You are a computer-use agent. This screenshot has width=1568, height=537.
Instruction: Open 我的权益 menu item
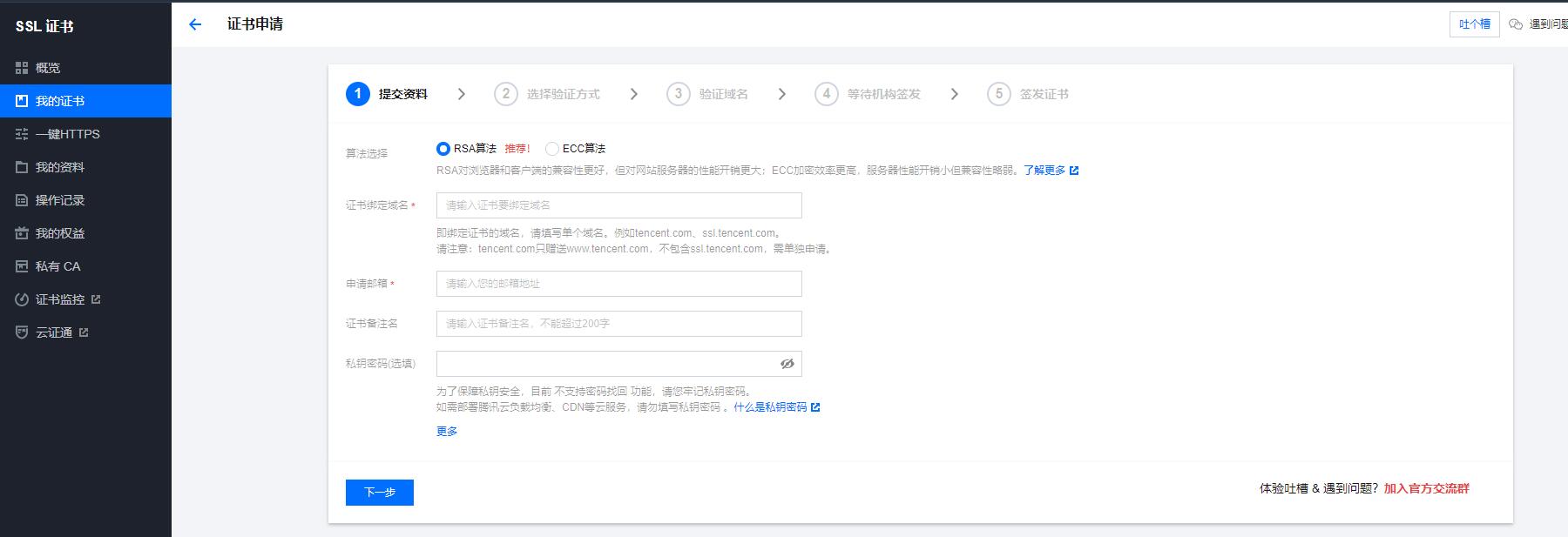click(85, 233)
